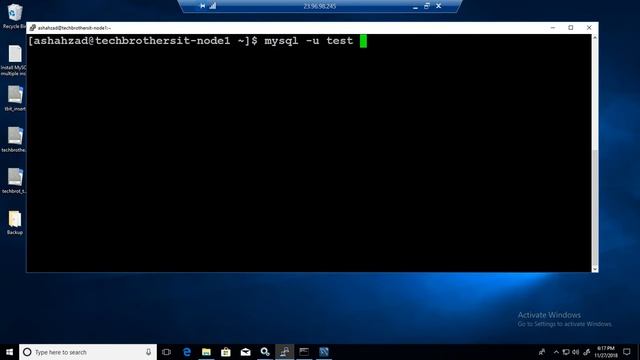Open the volume tray icon
Viewport: 640px width, 360px height.
[x=576, y=352]
